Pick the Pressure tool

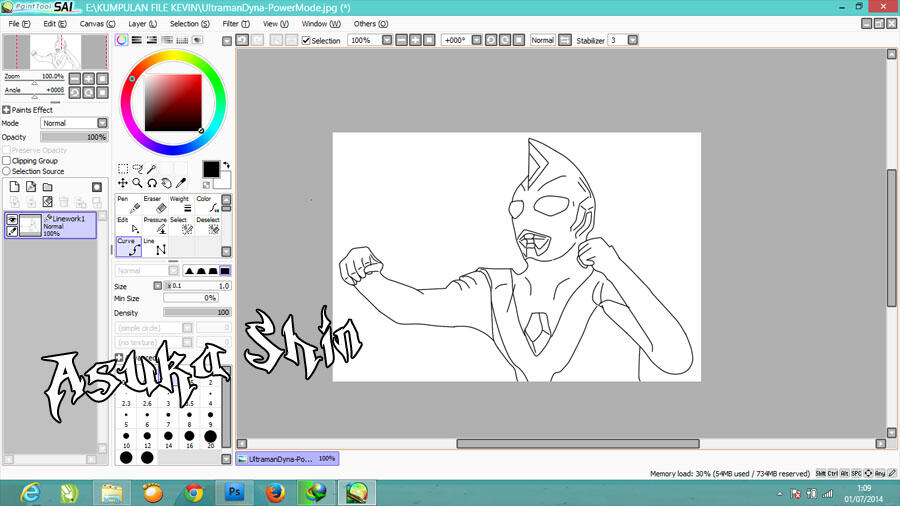tap(155, 225)
